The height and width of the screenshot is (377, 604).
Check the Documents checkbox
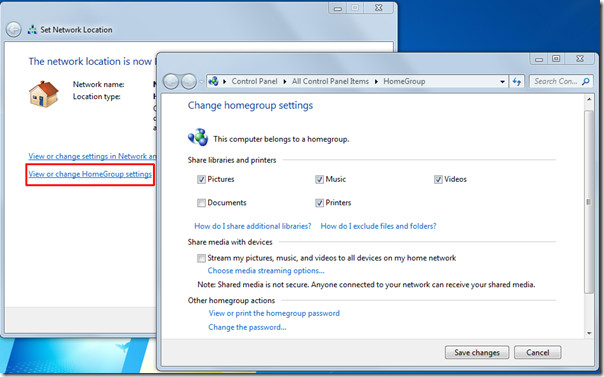(201, 203)
